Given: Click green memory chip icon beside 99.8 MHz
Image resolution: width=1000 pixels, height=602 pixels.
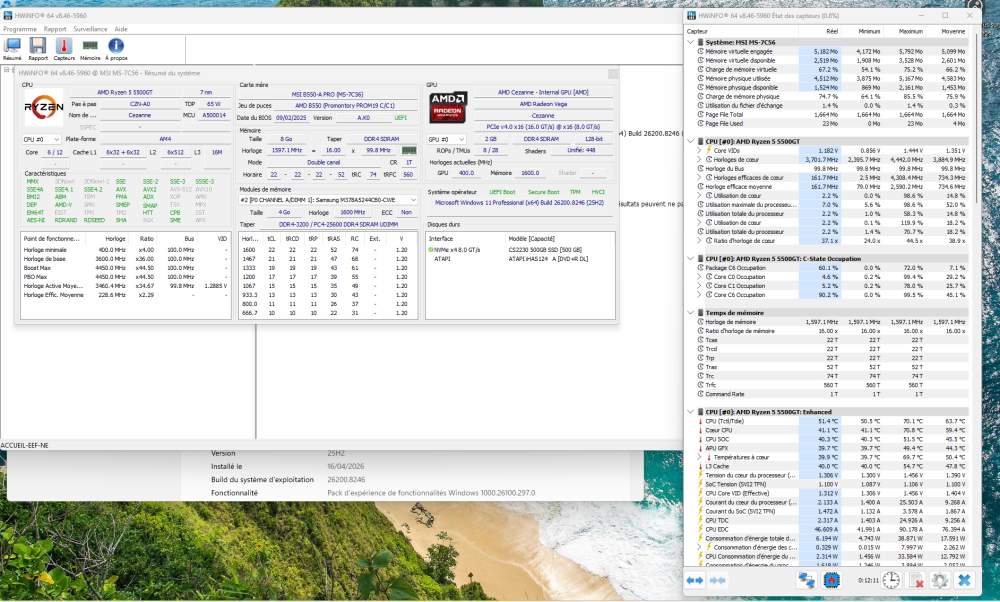Looking at the screenshot, I should coord(409,150).
